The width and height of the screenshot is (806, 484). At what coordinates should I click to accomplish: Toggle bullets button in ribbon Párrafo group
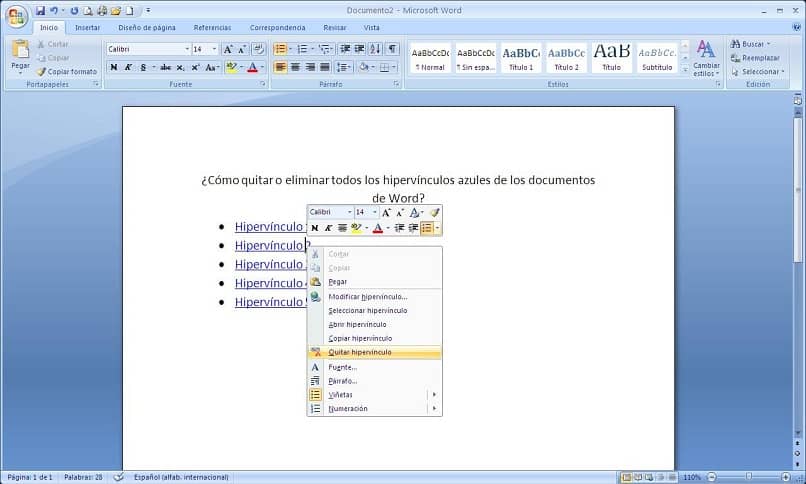tap(280, 49)
